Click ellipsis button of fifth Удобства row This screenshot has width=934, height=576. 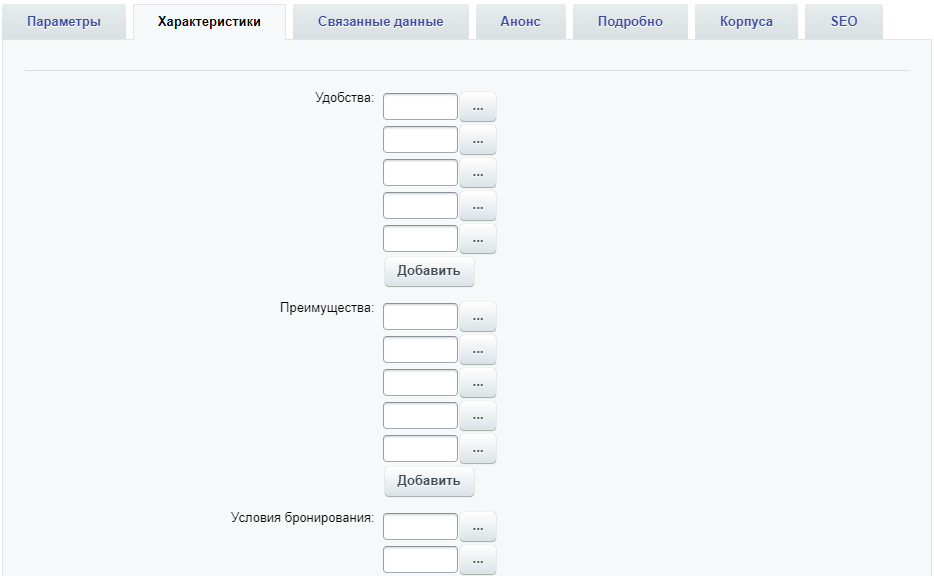coord(478,239)
